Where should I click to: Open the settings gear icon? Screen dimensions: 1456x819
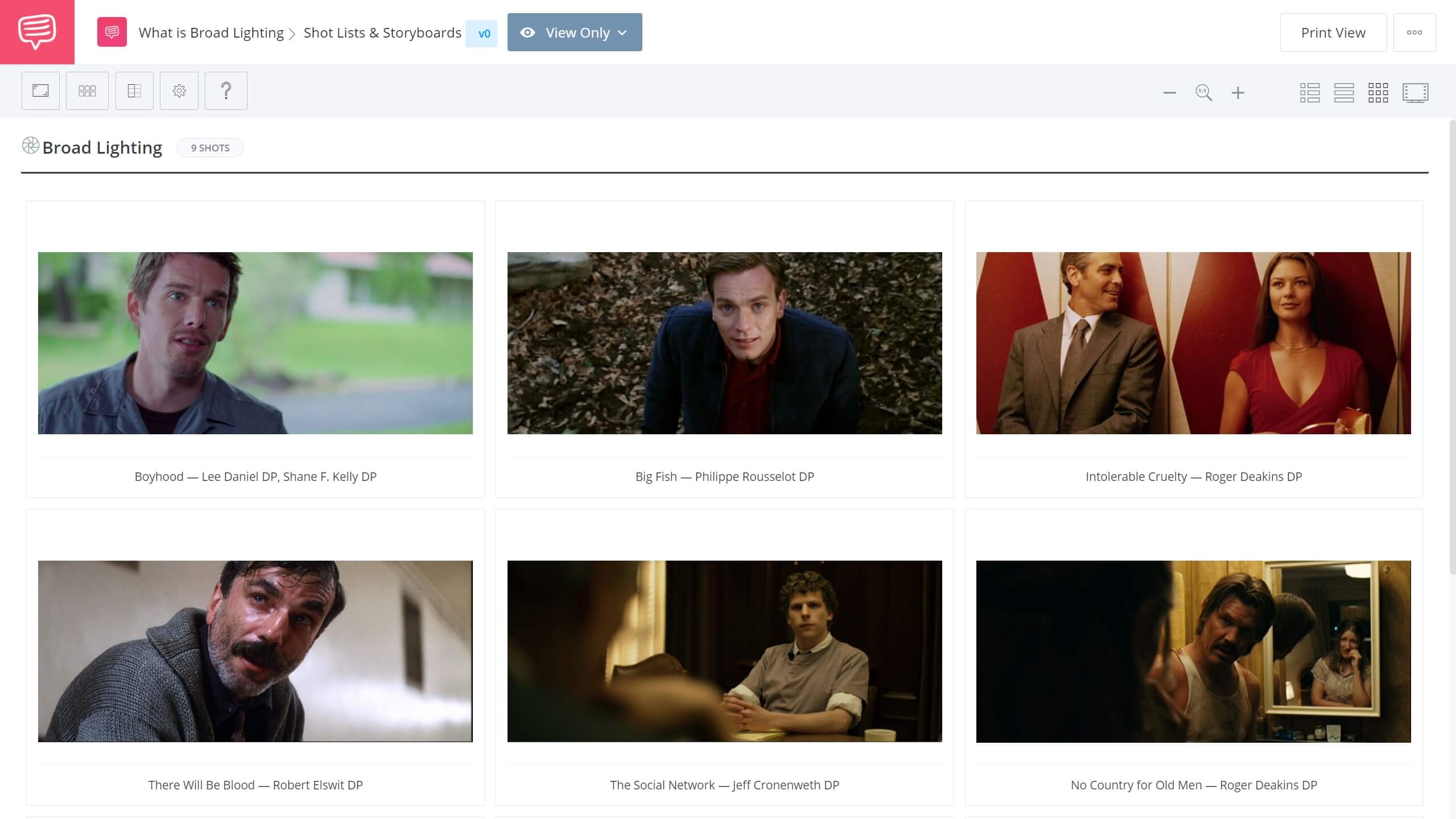click(x=179, y=90)
